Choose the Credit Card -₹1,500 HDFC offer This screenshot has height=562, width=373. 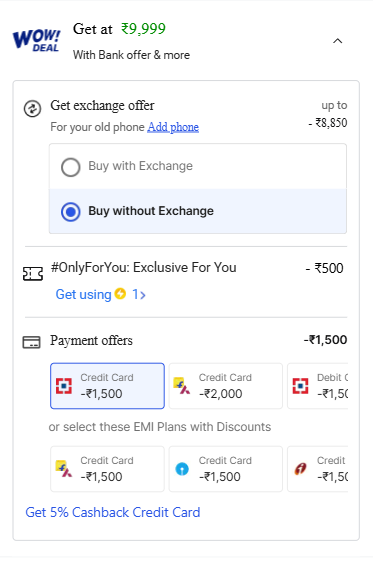pyautogui.click(x=107, y=386)
